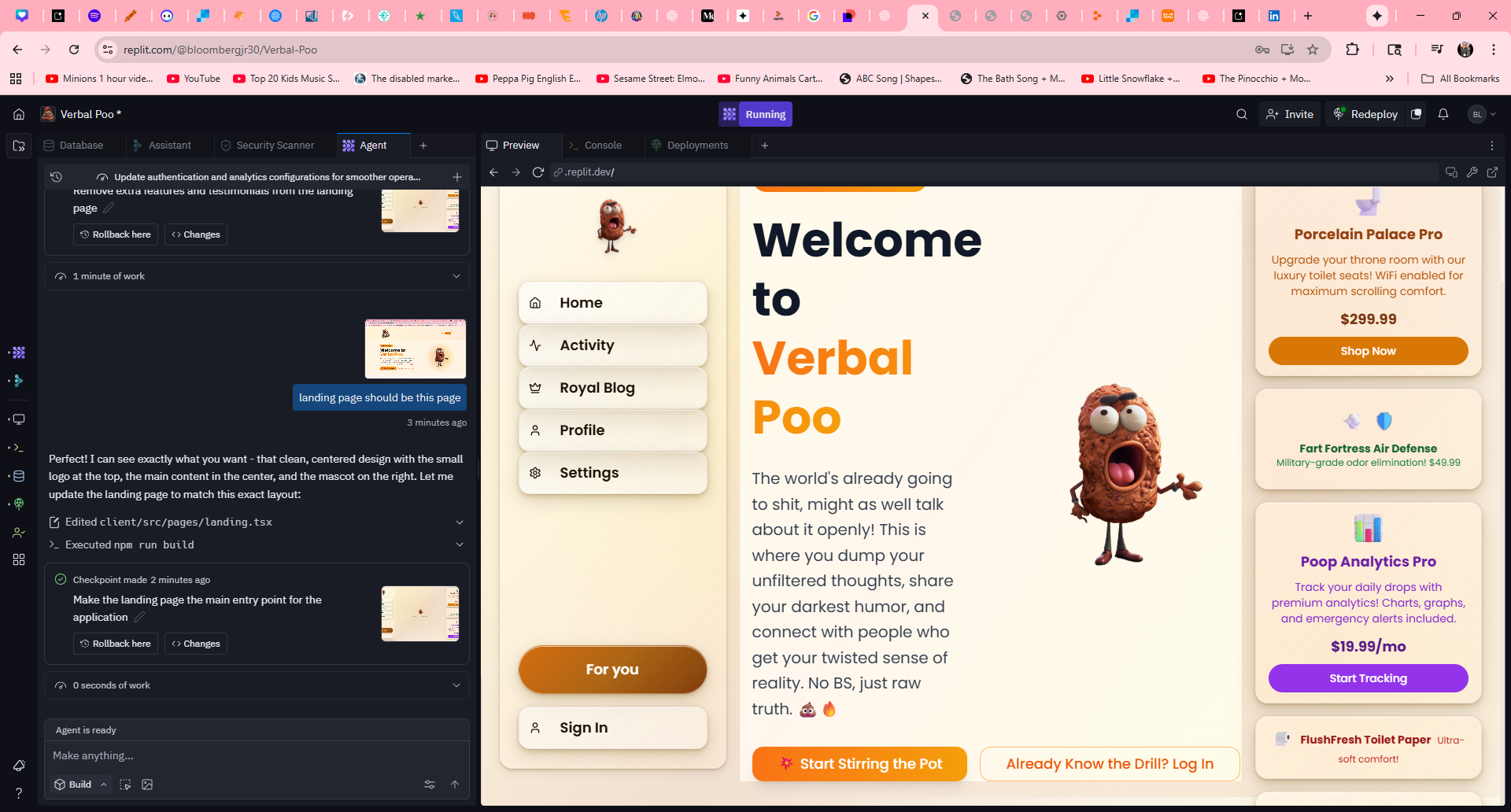Viewport: 1511px width, 812px height.
Task: Open the Security Scanner tab
Action: click(x=275, y=146)
